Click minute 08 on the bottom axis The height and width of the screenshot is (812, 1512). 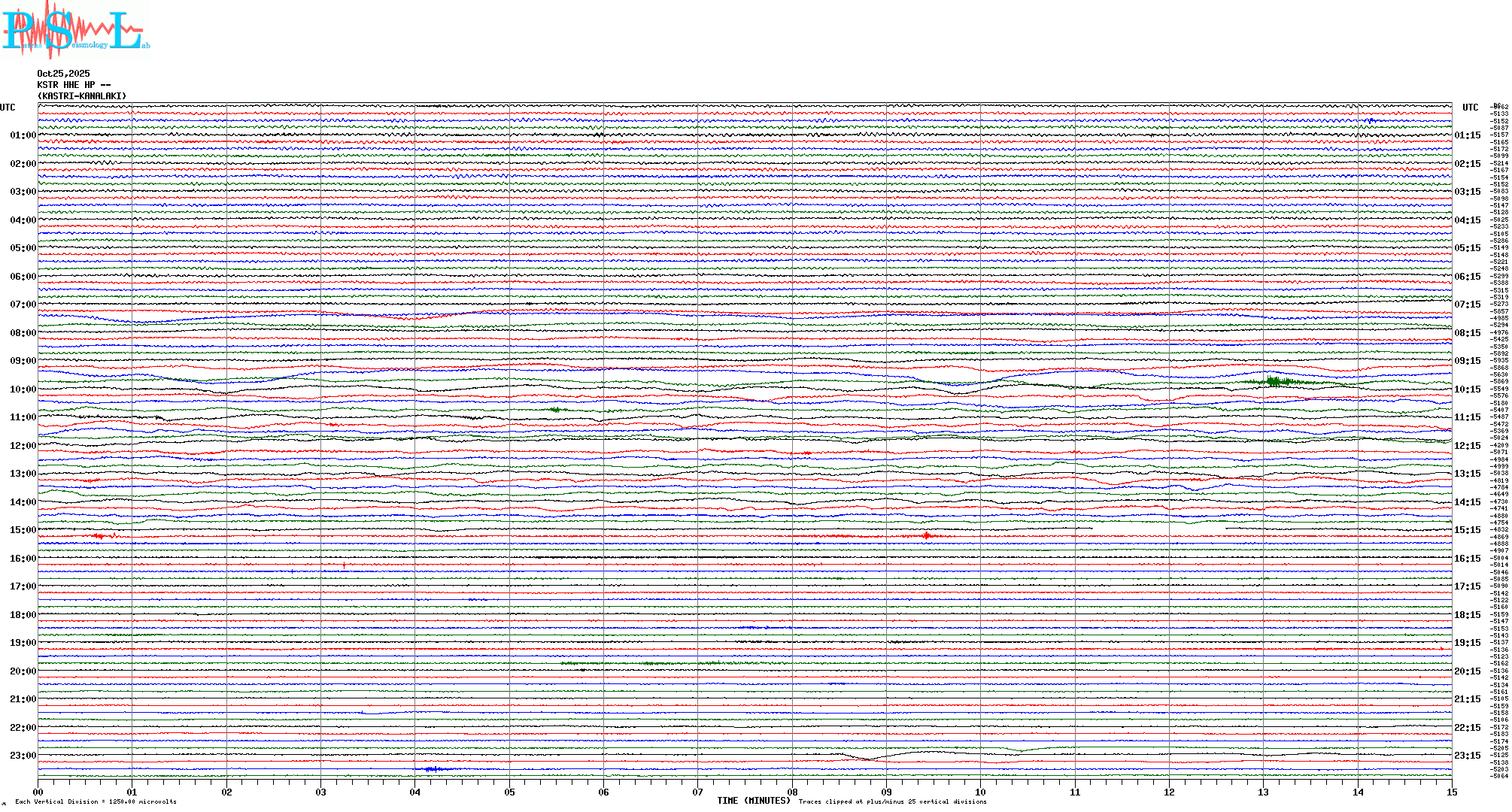[792, 792]
